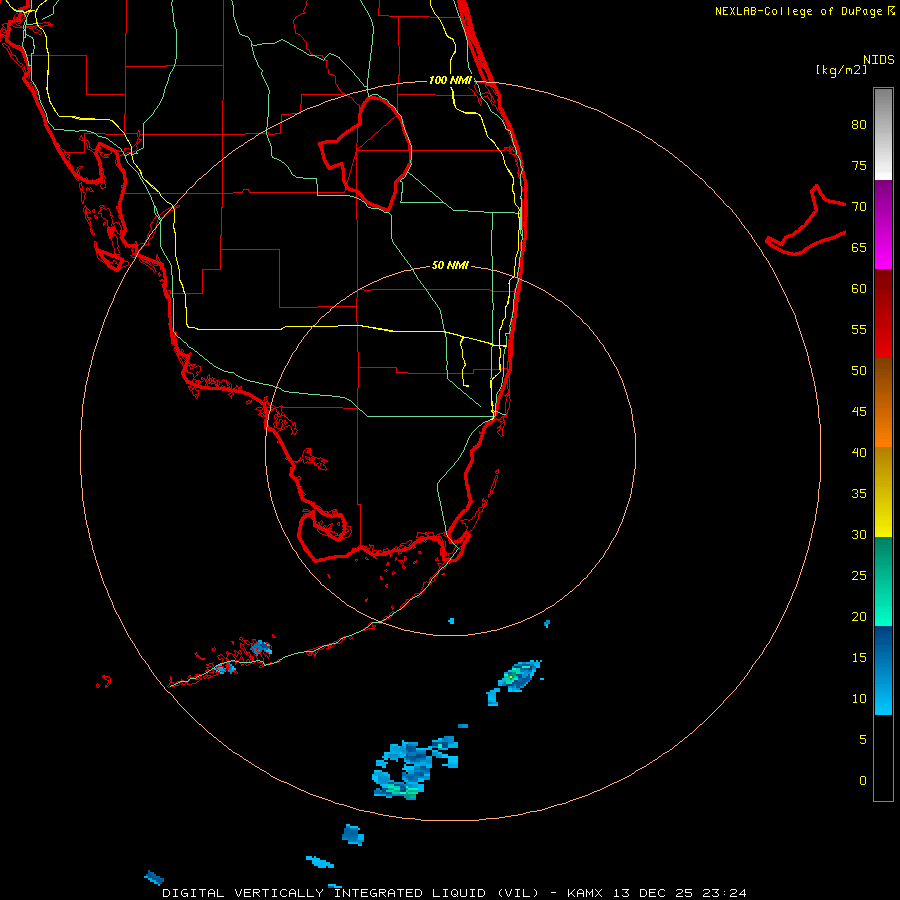Screen dimensions: 900x900
Task: Click the large radar echo cluster south of Keys
Action: 414,768
